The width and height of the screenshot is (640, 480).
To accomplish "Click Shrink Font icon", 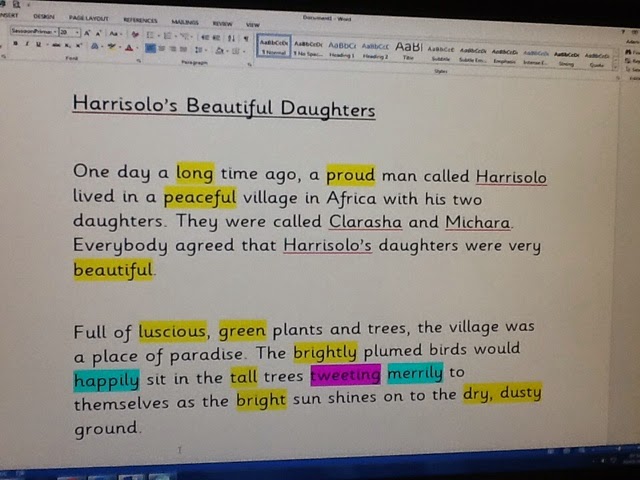I will pyautogui.click(x=98, y=33).
